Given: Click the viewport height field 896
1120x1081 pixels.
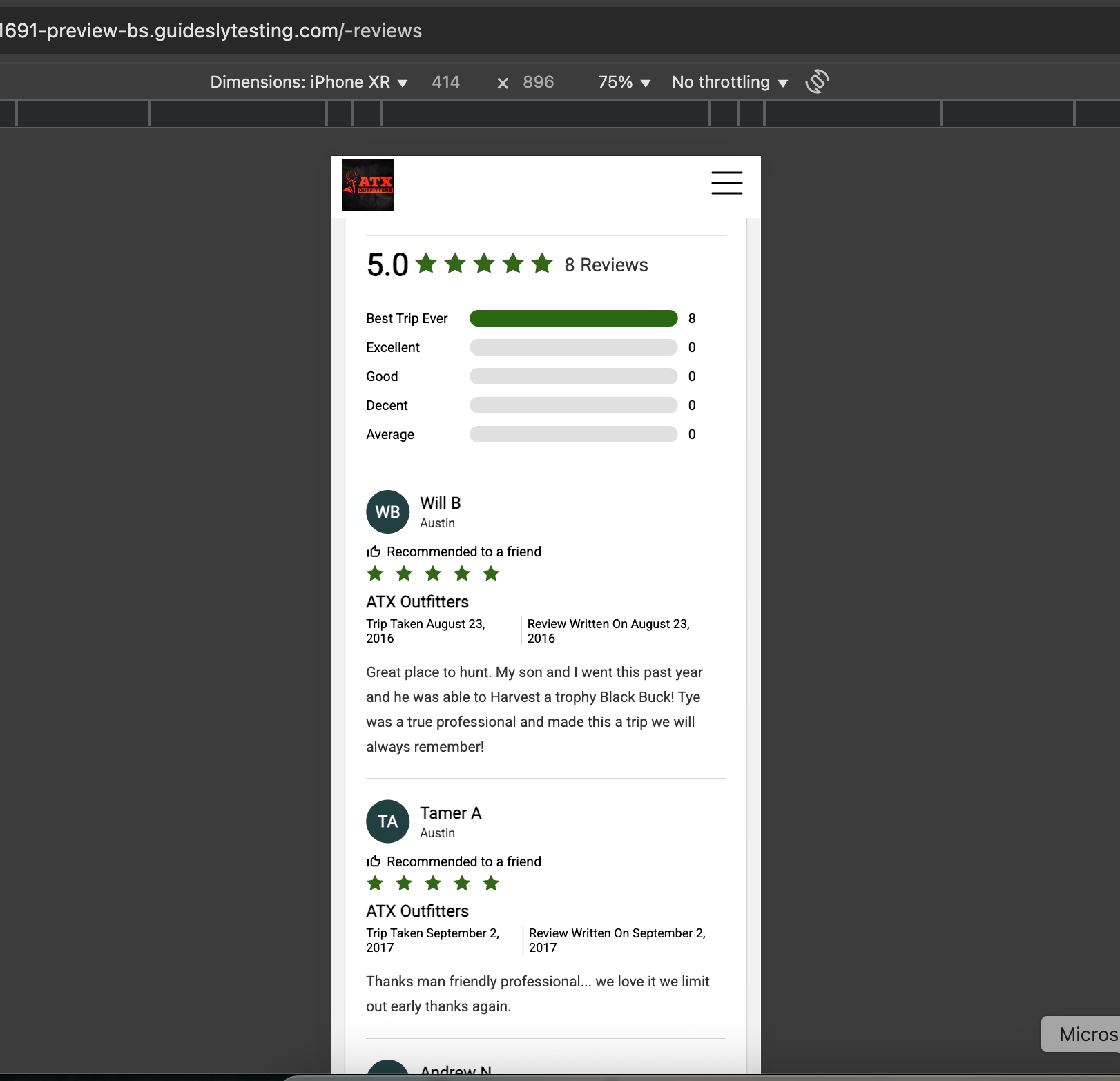Looking at the screenshot, I should [538, 82].
